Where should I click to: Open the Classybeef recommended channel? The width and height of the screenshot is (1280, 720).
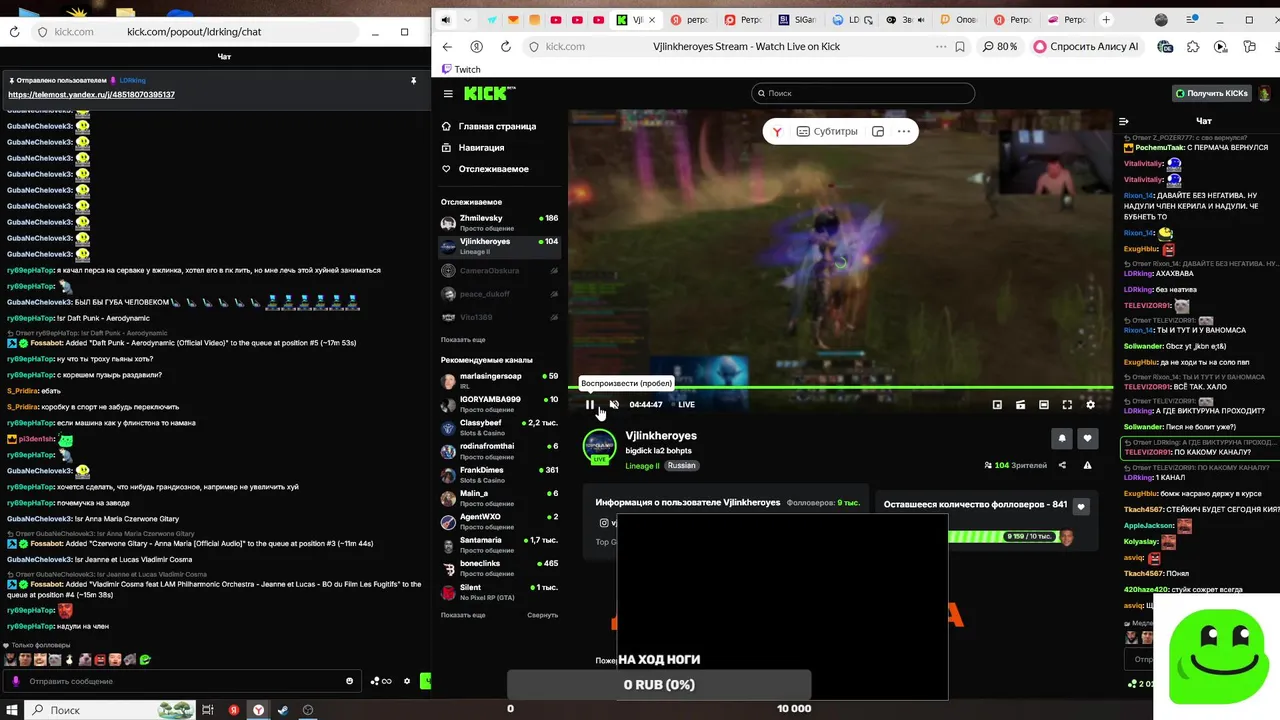(500, 427)
